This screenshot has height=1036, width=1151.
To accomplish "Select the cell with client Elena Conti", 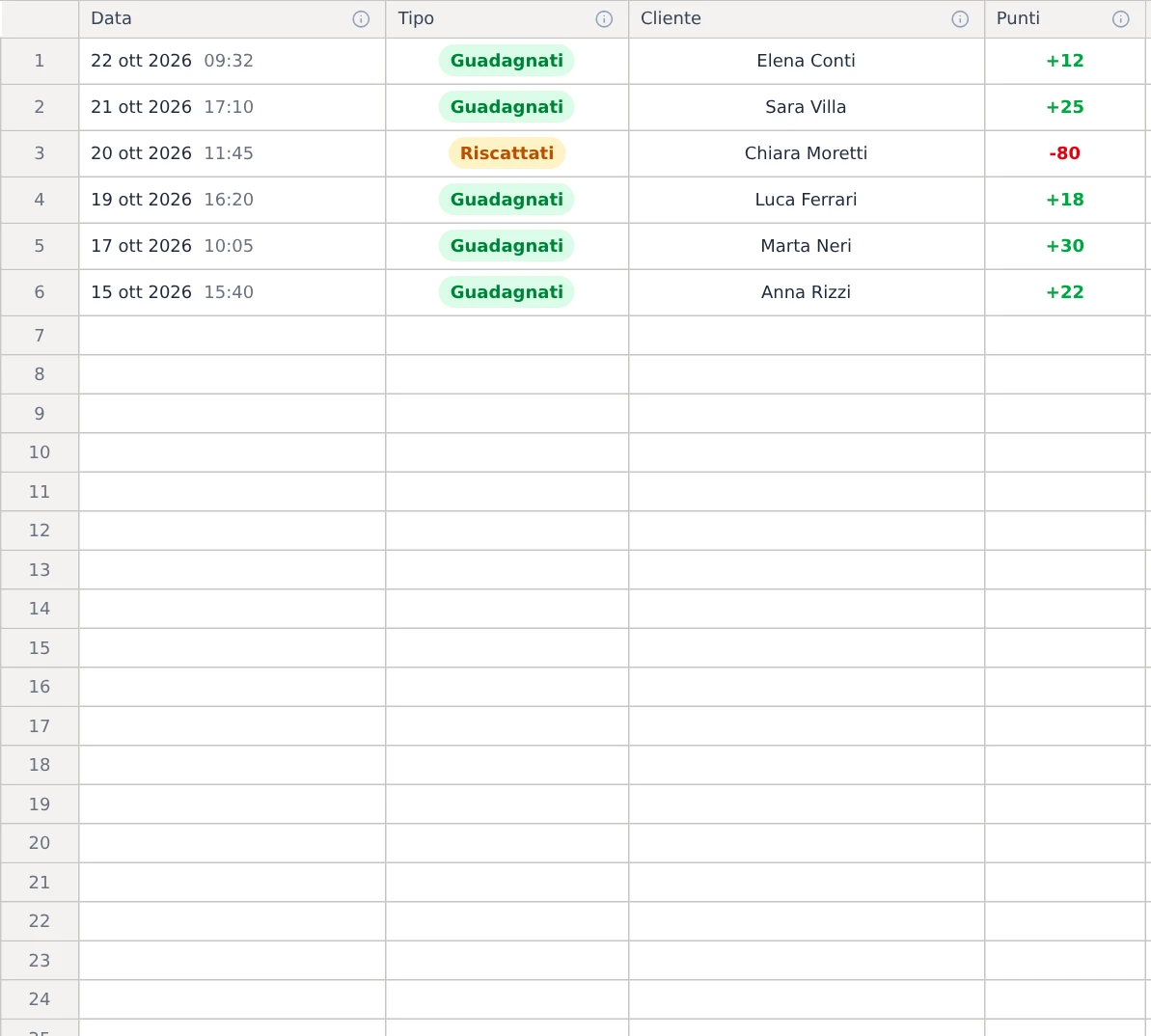I will pyautogui.click(x=807, y=61).
